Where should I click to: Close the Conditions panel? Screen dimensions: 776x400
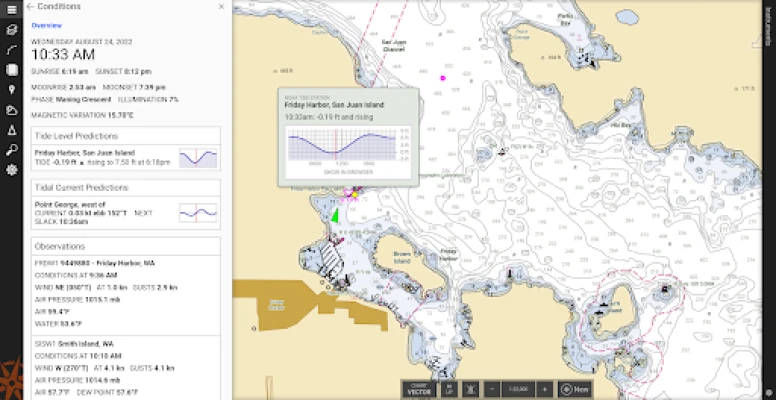point(221,7)
